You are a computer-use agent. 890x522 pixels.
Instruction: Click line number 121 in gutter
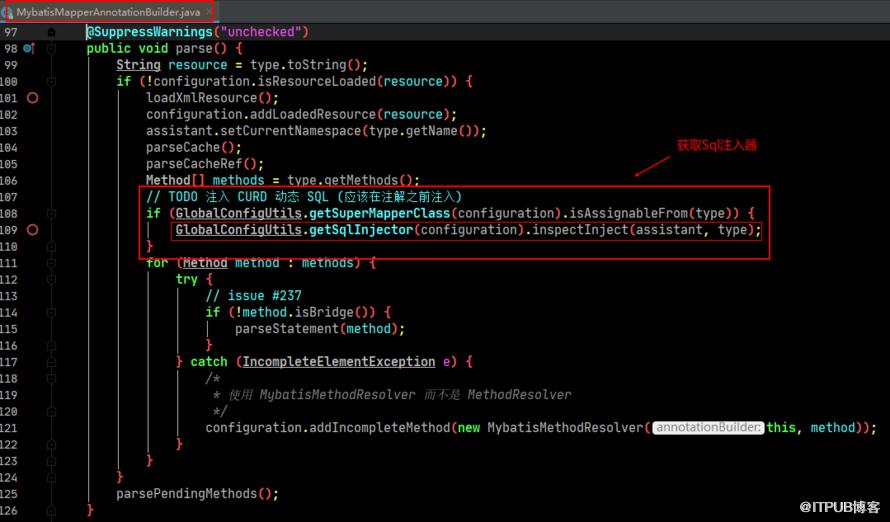[9, 428]
